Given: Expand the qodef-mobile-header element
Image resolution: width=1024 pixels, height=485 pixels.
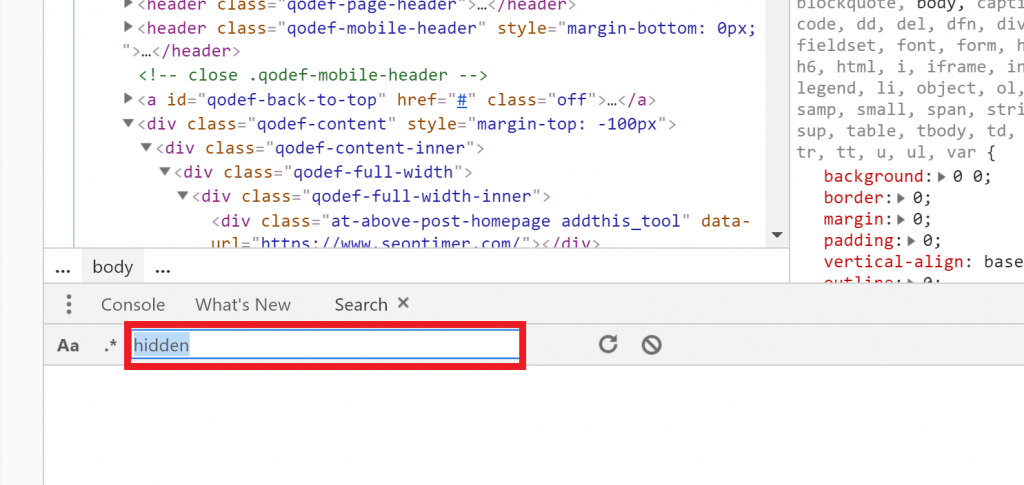Looking at the screenshot, I should [x=128, y=27].
